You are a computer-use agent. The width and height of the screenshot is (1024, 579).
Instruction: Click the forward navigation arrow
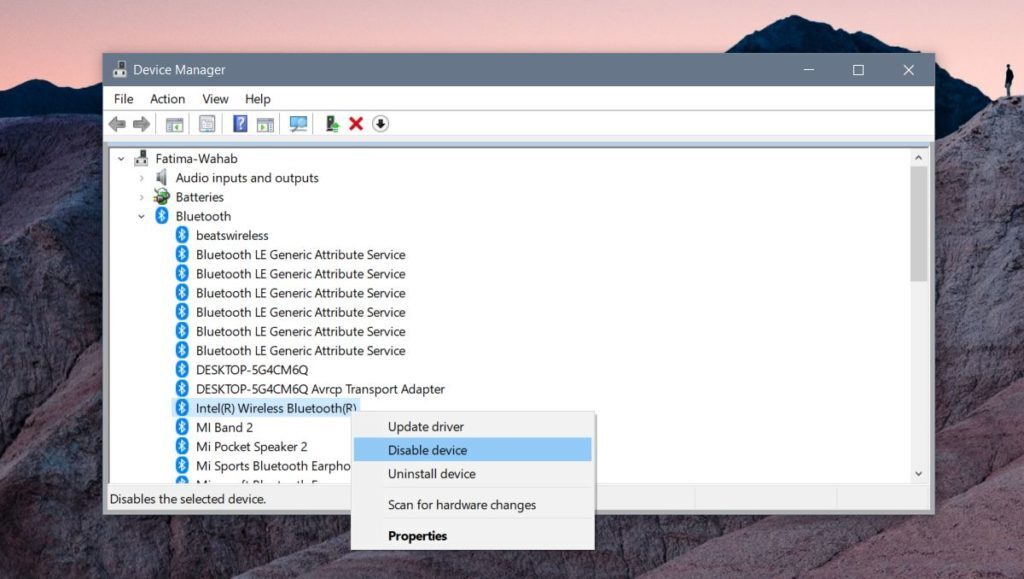(x=143, y=123)
